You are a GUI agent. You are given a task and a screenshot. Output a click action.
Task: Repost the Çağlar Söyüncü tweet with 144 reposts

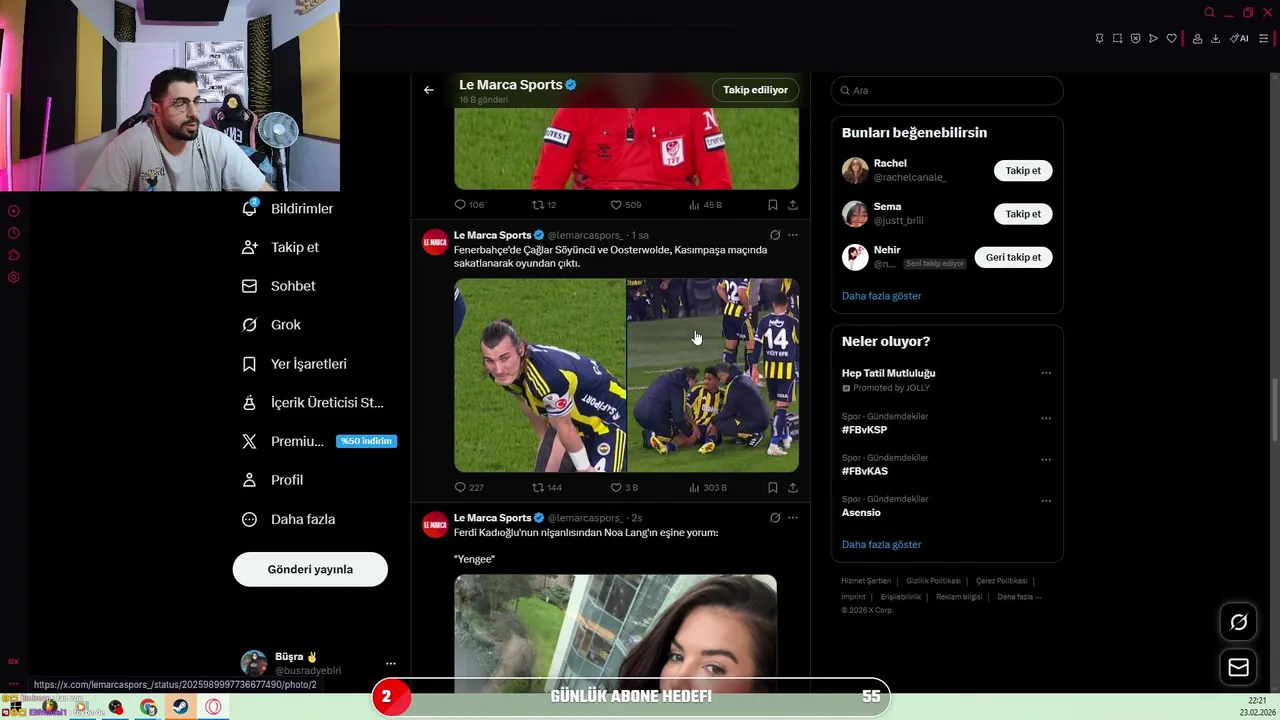click(x=547, y=487)
